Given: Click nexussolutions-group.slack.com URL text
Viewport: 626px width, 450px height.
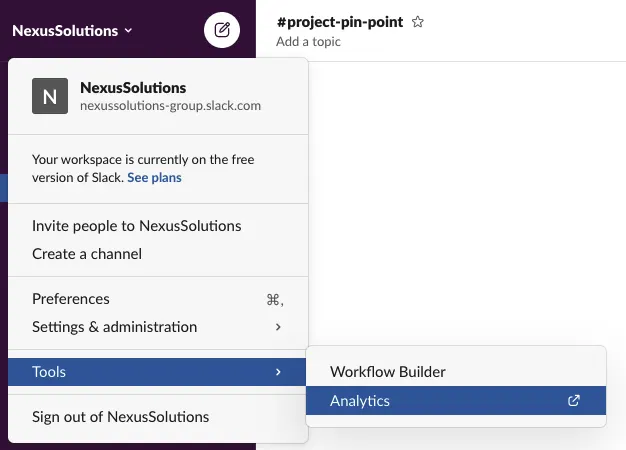Looking at the screenshot, I should [170, 106].
